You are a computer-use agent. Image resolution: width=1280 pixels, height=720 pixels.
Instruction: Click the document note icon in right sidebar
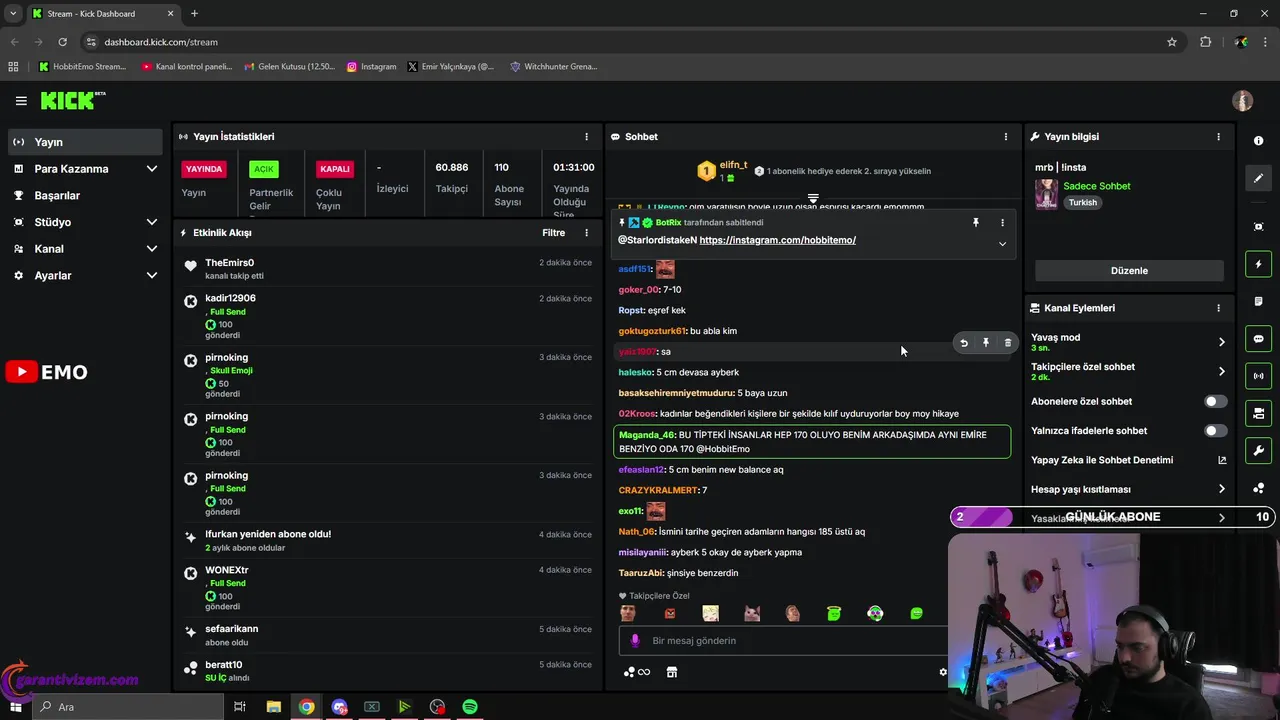point(1258,301)
